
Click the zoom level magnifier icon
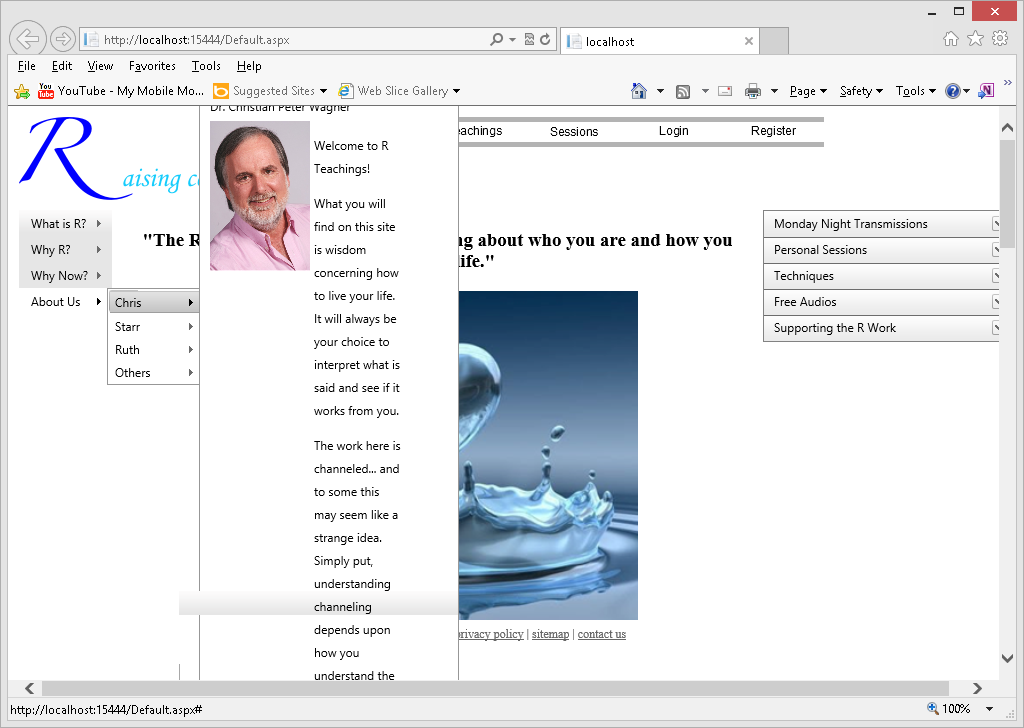click(933, 708)
